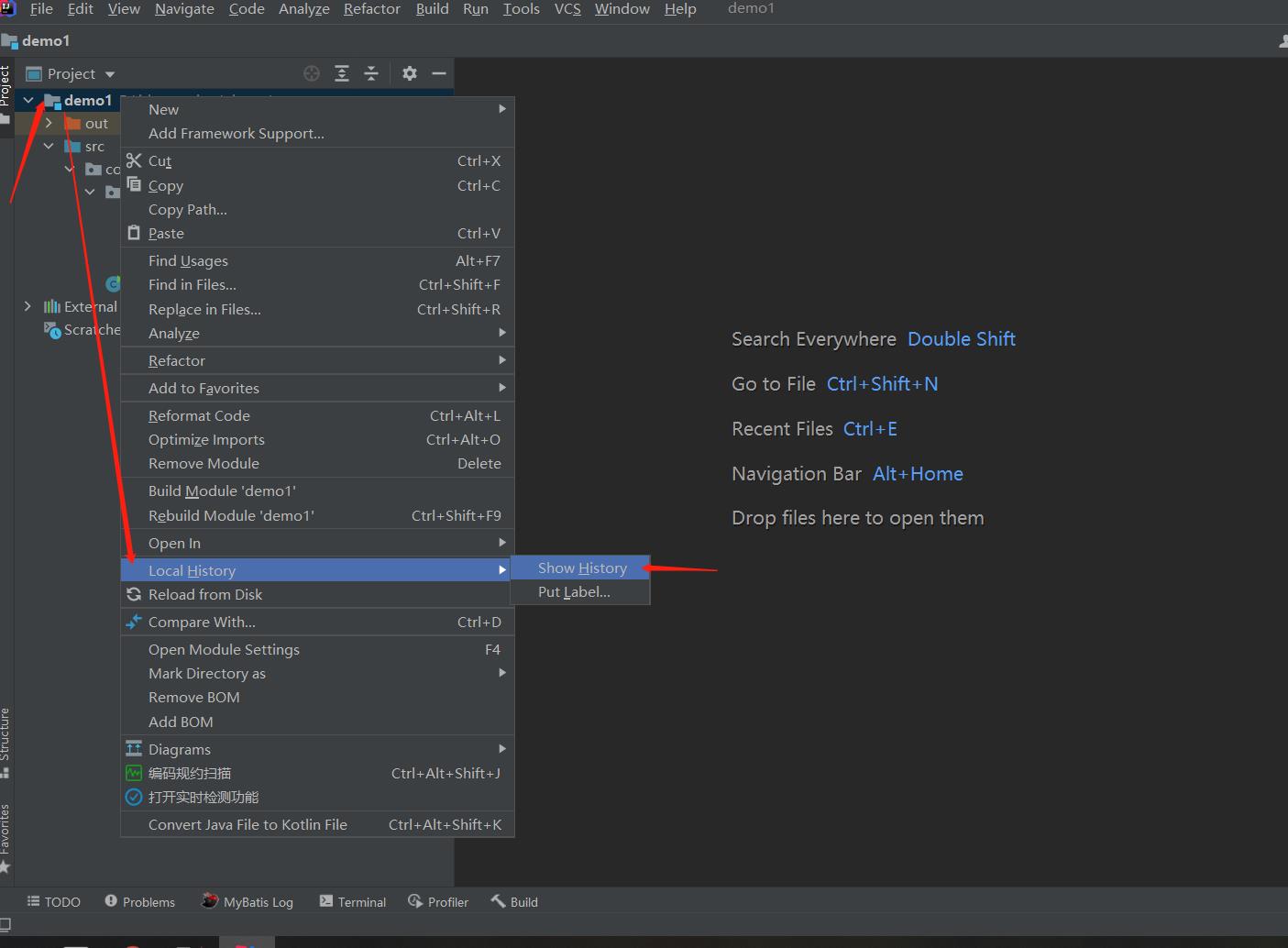The width and height of the screenshot is (1288, 948).
Task: Click the Paste clipboard icon
Action: click(x=134, y=233)
